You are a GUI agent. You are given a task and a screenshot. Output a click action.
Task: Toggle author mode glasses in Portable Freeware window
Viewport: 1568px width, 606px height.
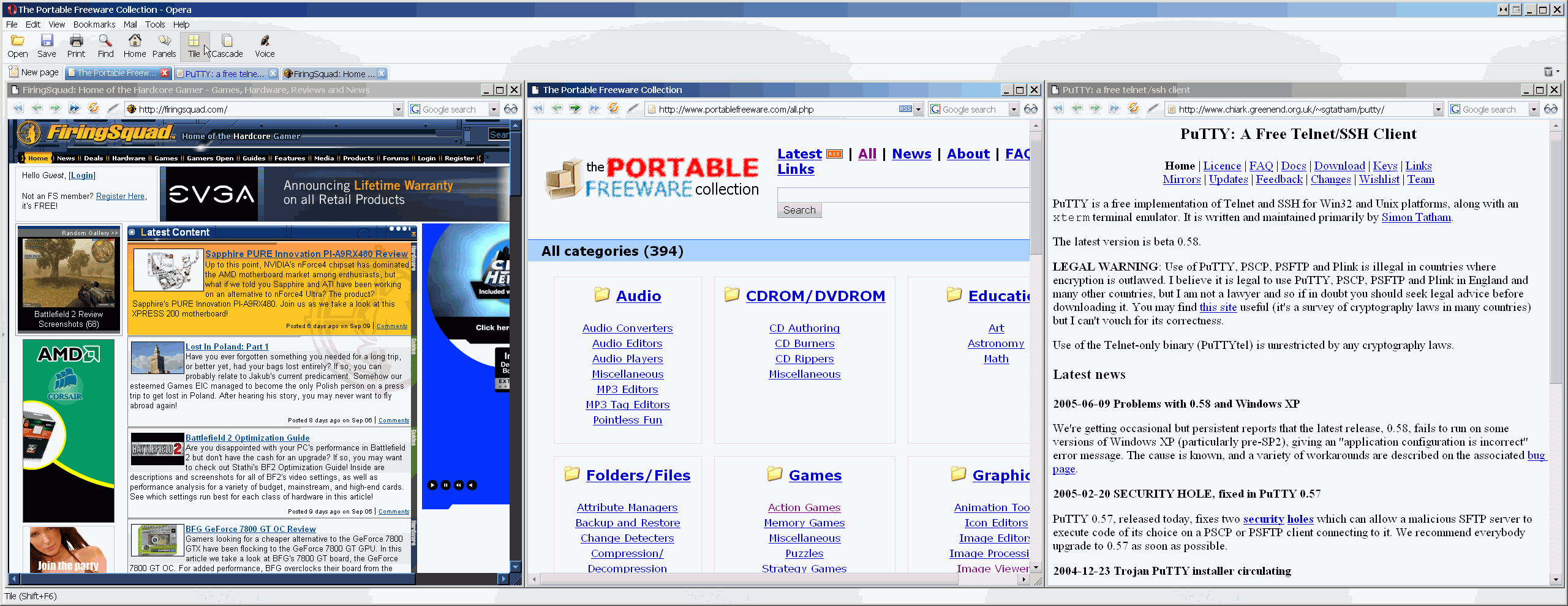coord(1031,109)
